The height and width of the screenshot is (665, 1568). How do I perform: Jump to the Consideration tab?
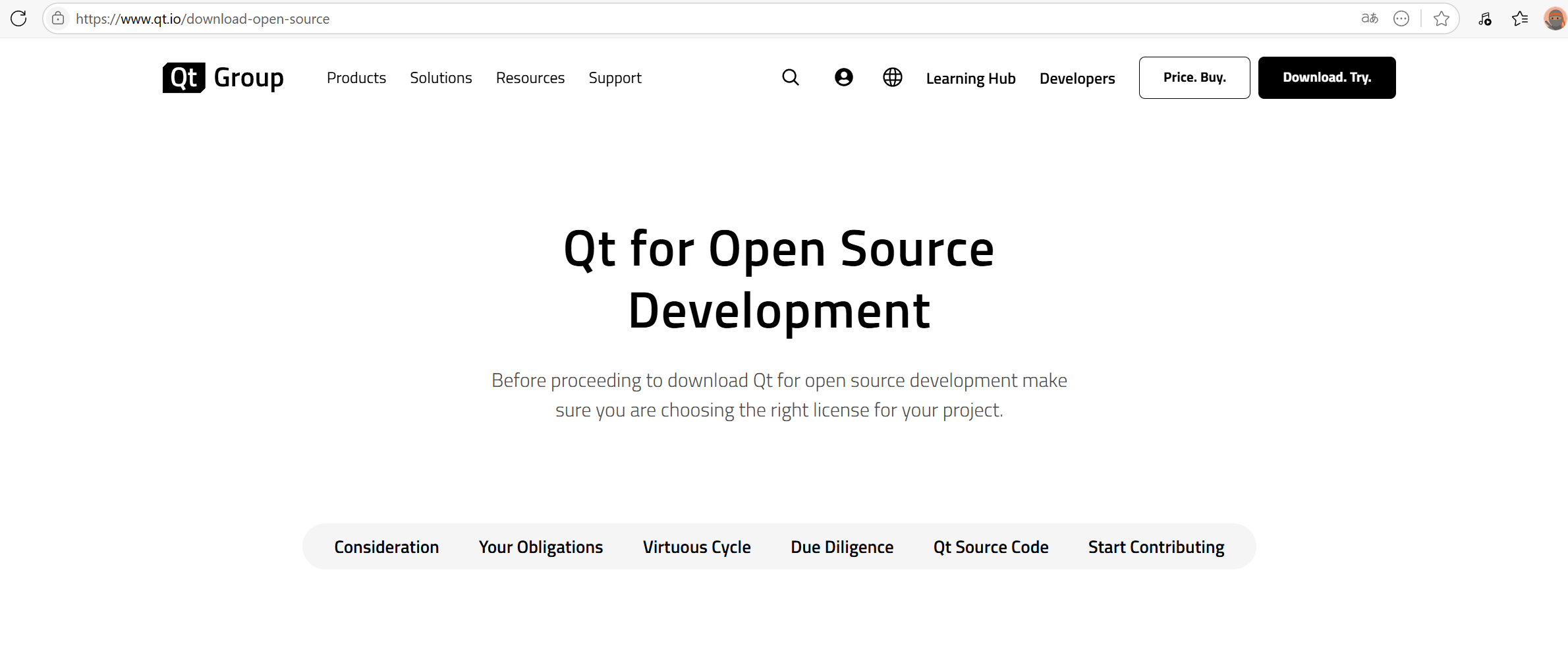click(387, 547)
